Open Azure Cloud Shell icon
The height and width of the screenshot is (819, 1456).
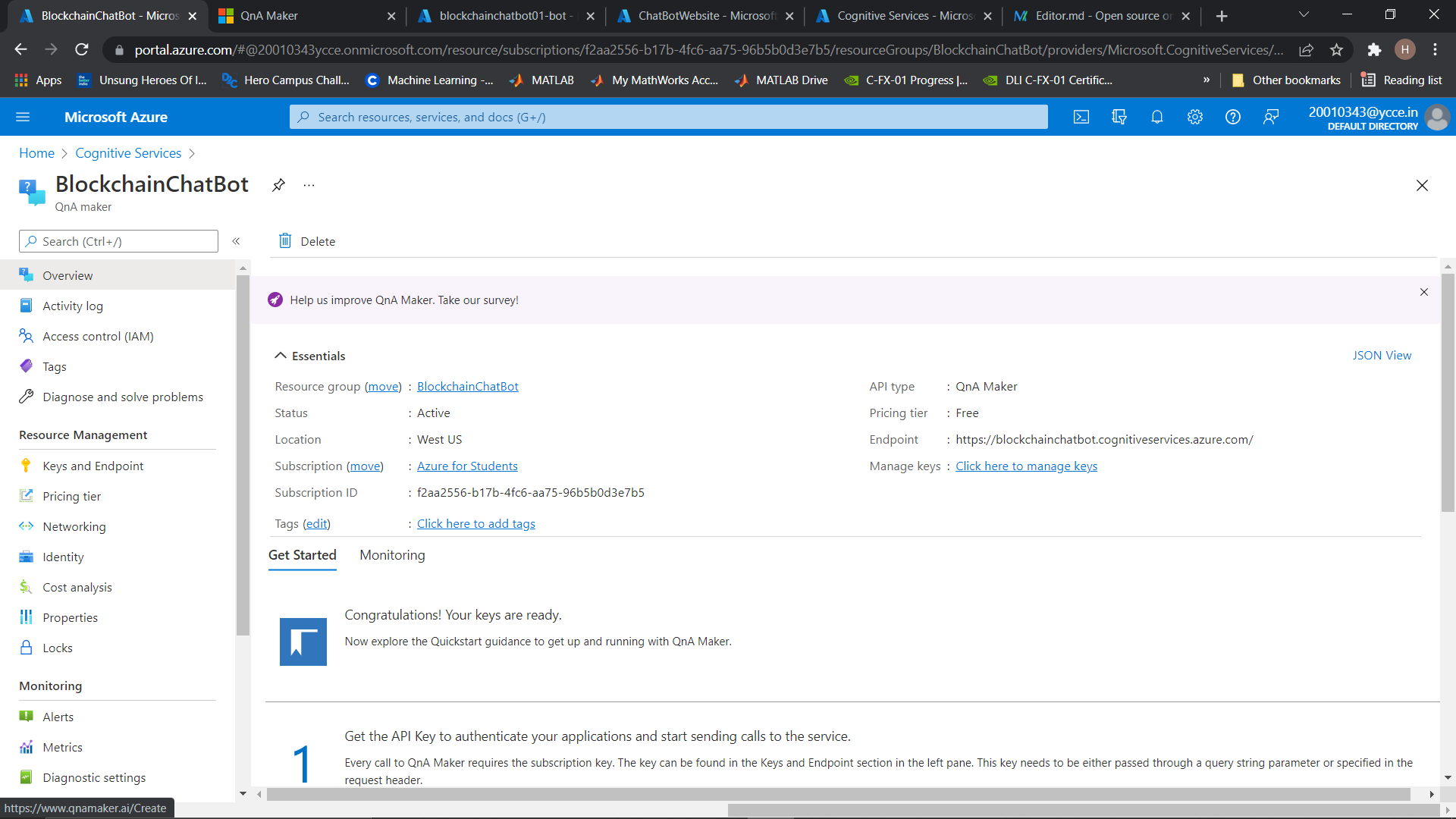pyautogui.click(x=1081, y=117)
